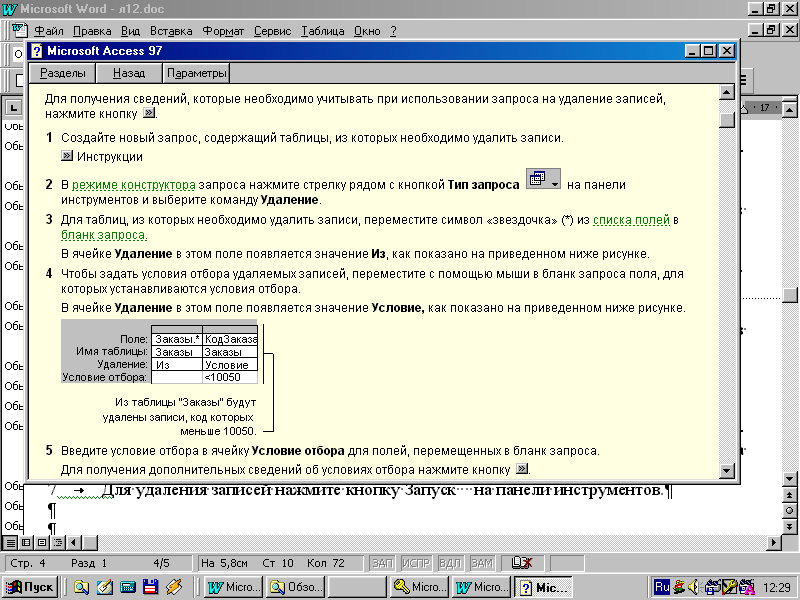Open the Окно menu
Screen dimensions: 800x600
(x=367, y=31)
